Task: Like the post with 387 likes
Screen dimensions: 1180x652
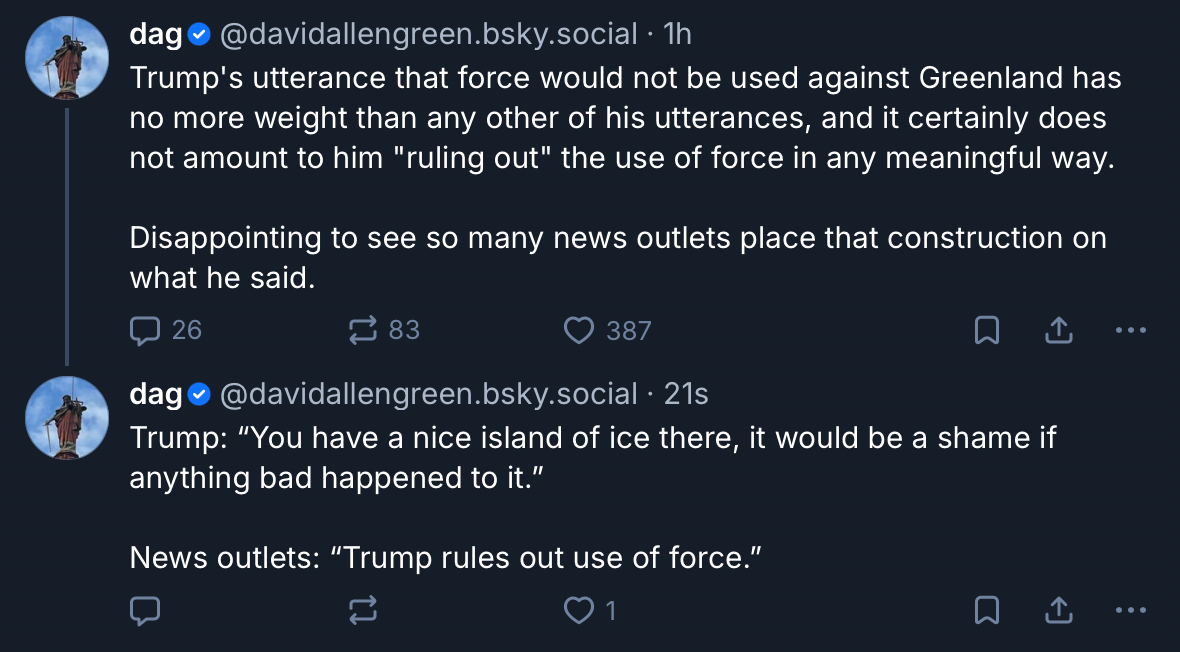Action: coord(579,330)
